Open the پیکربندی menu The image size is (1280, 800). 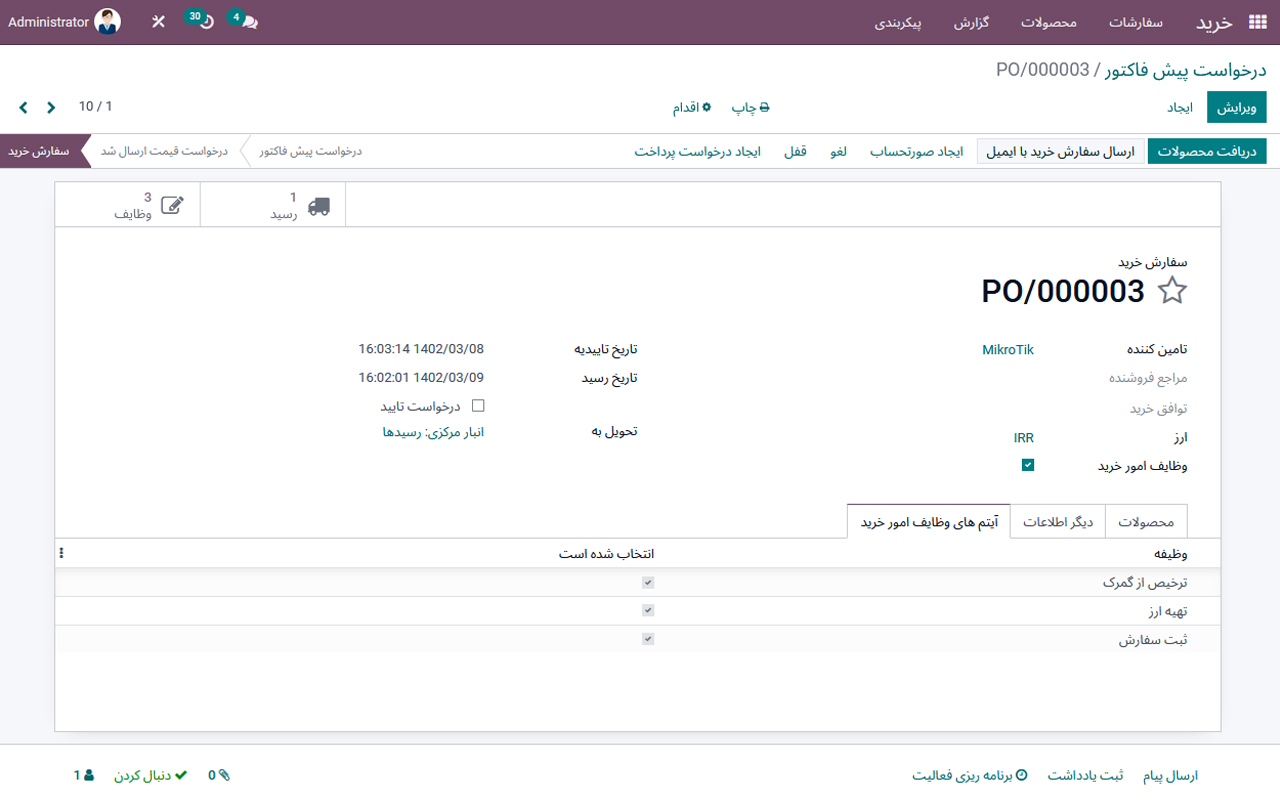click(899, 22)
